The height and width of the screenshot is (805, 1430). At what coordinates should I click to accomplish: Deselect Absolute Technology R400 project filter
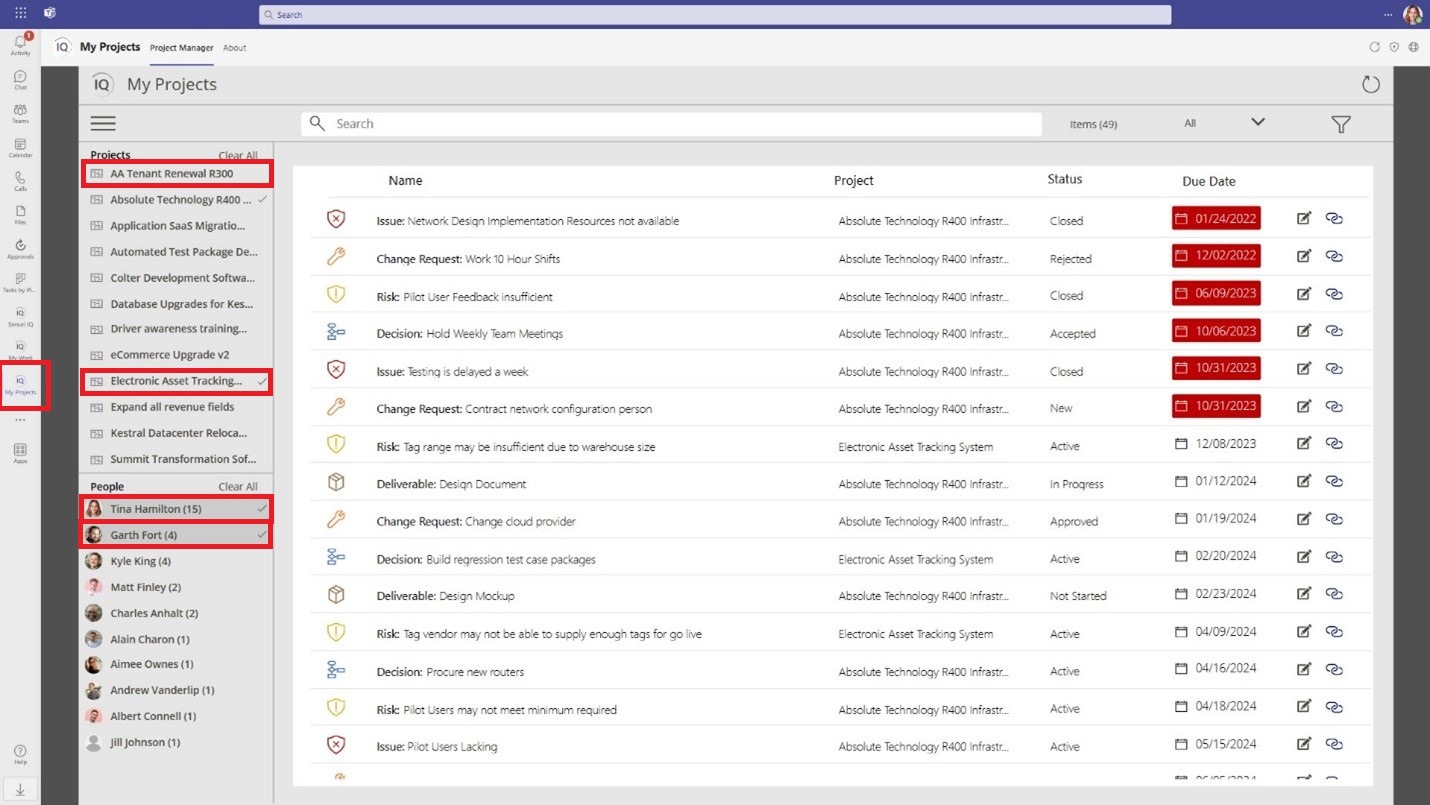point(177,200)
